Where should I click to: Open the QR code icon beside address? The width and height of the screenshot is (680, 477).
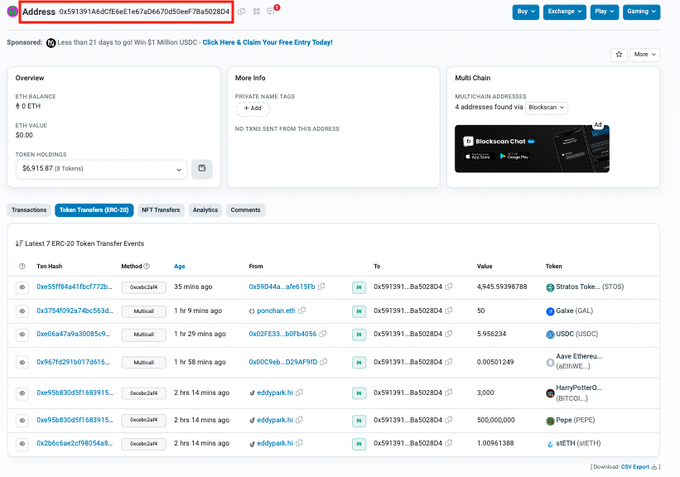click(256, 12)
